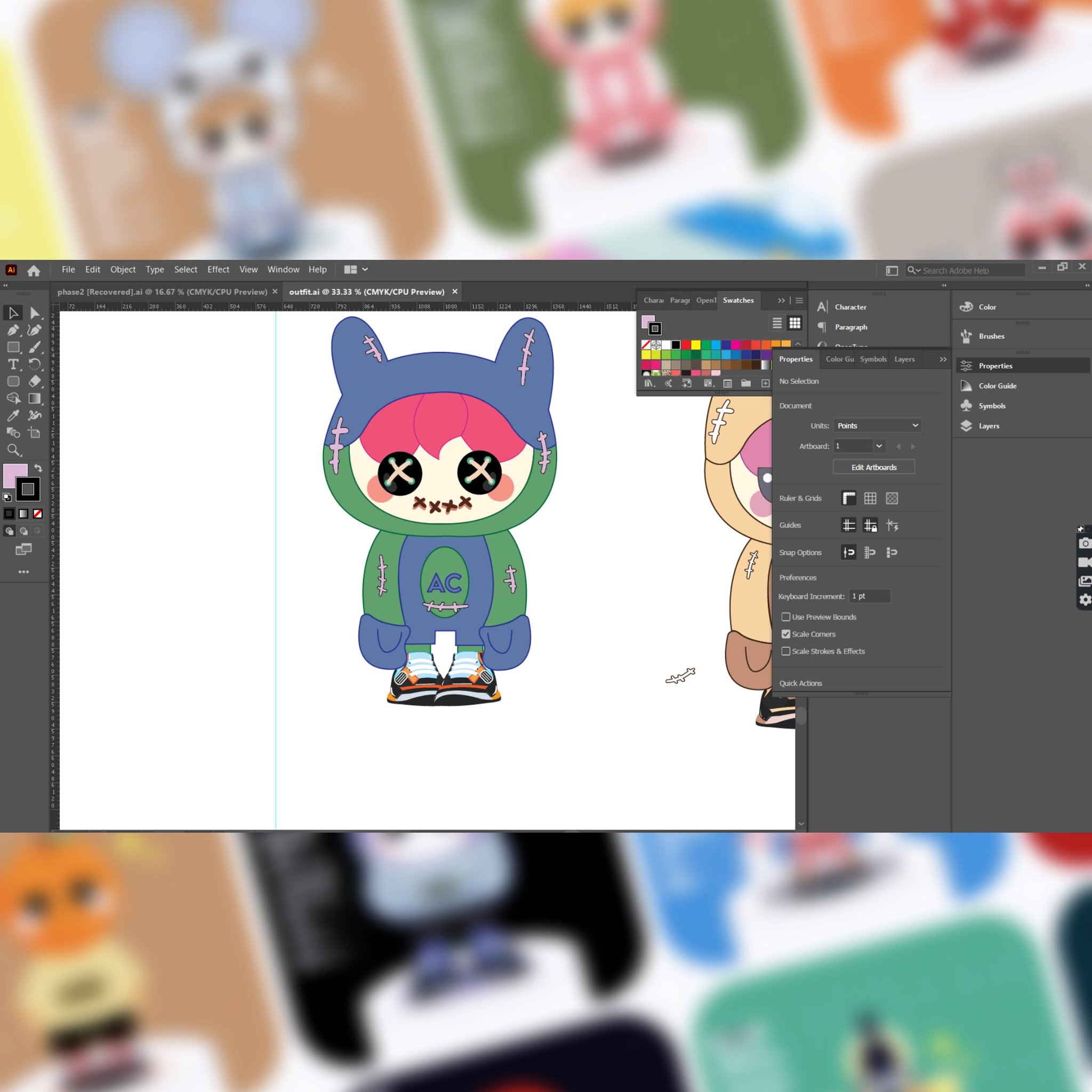Switch to phase2 [Recovered].ai tab
The image size is (1092, 1092).
click(162, 292)
